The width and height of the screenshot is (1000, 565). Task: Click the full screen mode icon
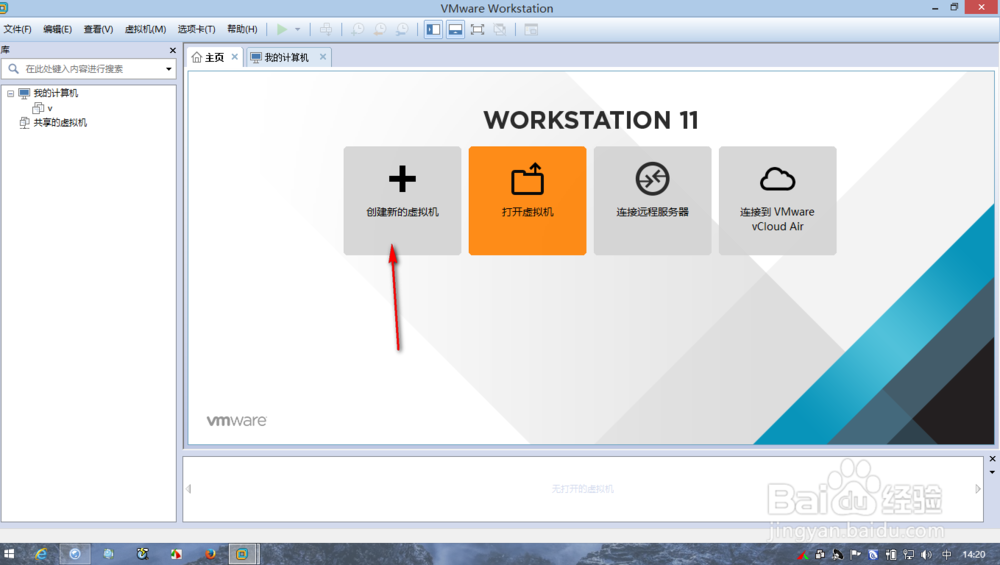coord(477,29)
